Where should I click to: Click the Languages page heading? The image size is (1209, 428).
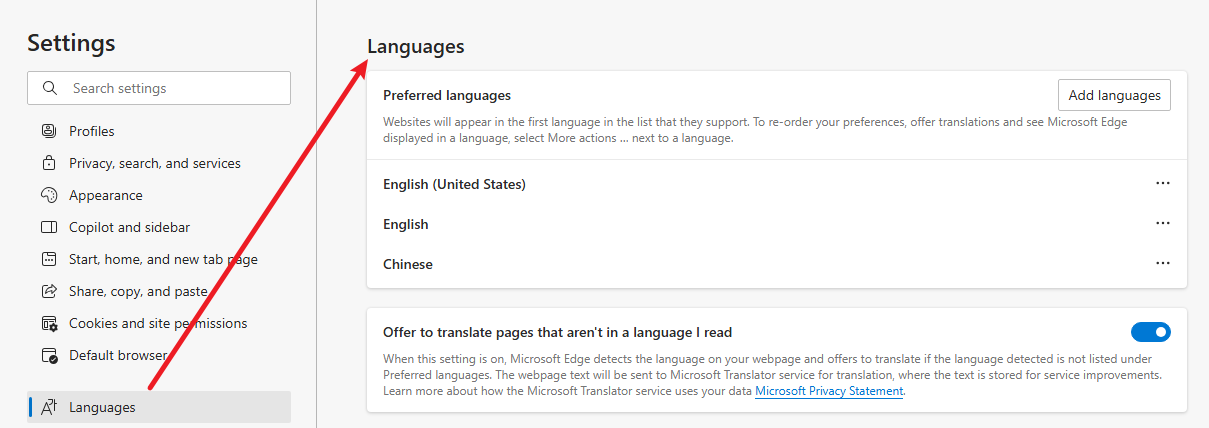[x=416, y=46]
